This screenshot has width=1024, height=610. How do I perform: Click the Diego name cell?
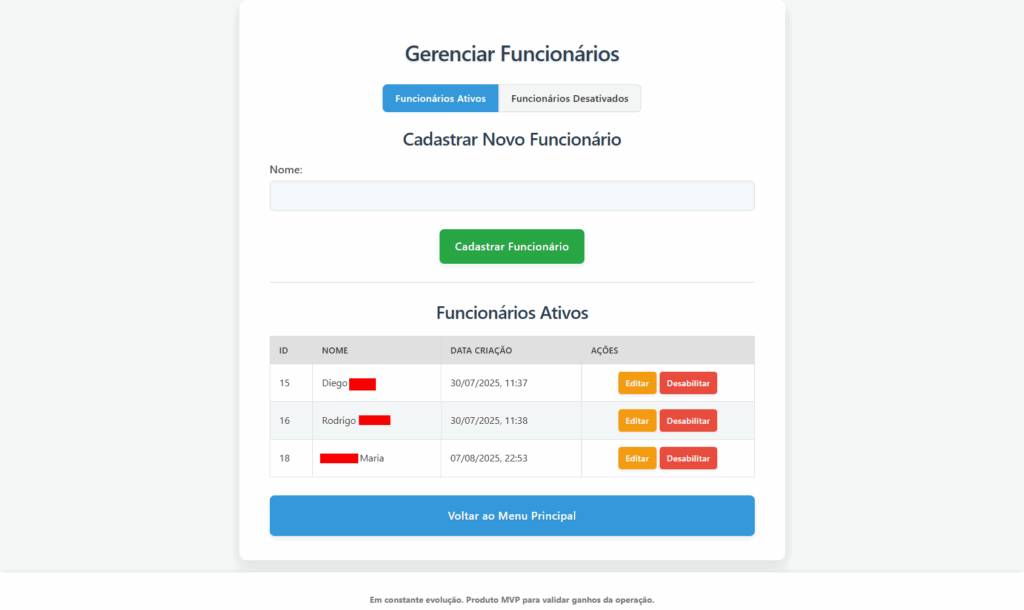(335, 383)
